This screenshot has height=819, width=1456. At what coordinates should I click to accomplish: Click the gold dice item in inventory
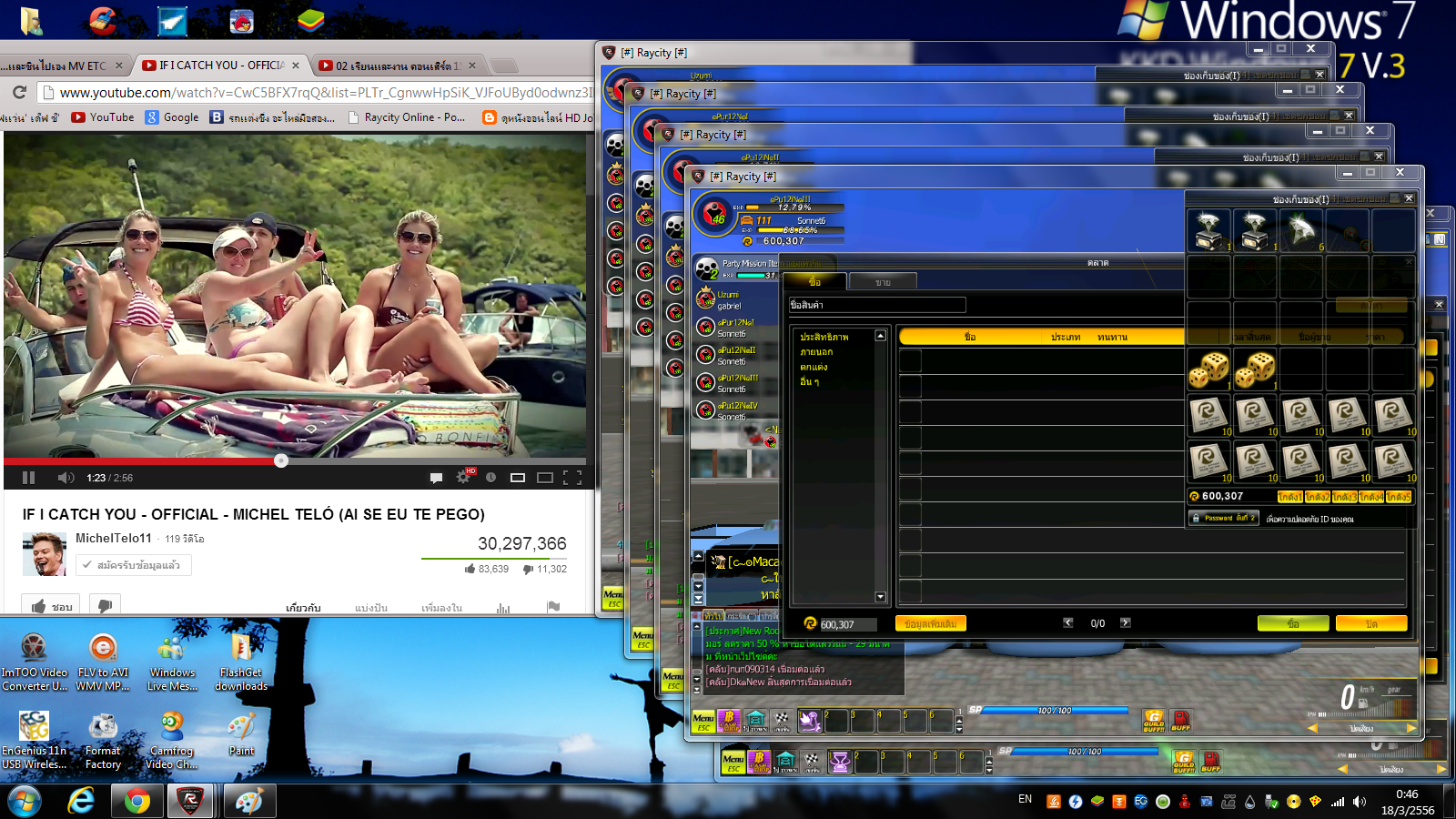[1209, 369]
